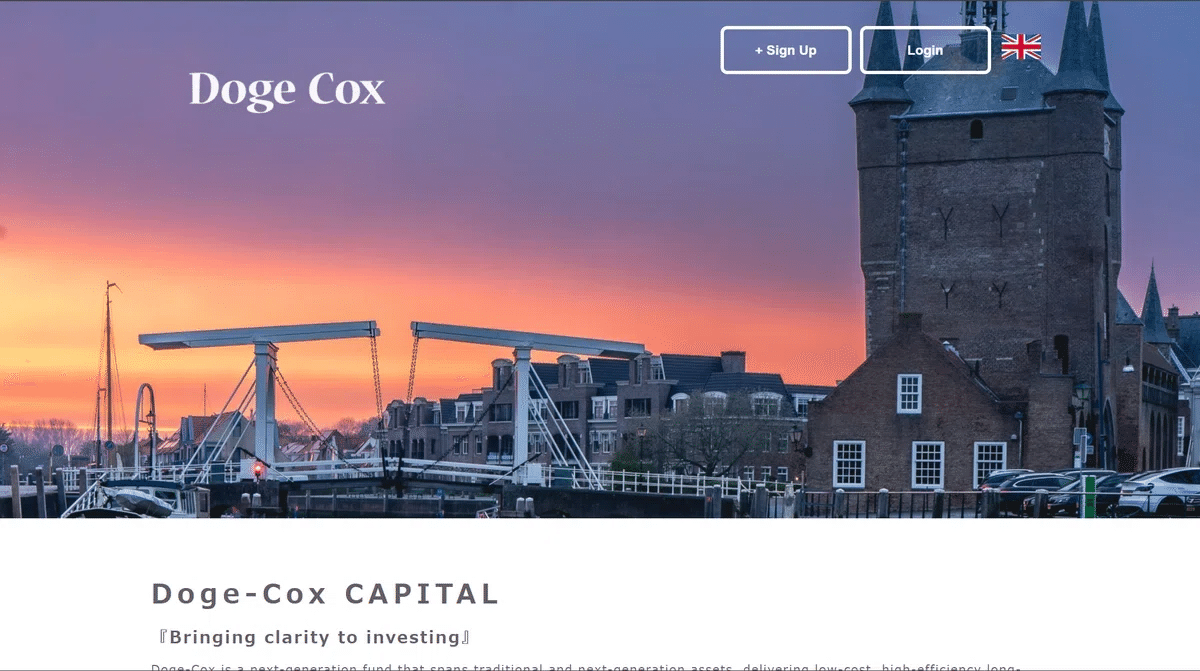Open the Login page
Image resolution: width=1200 pixels, height=671 pixels.
[x=925, y=50]
